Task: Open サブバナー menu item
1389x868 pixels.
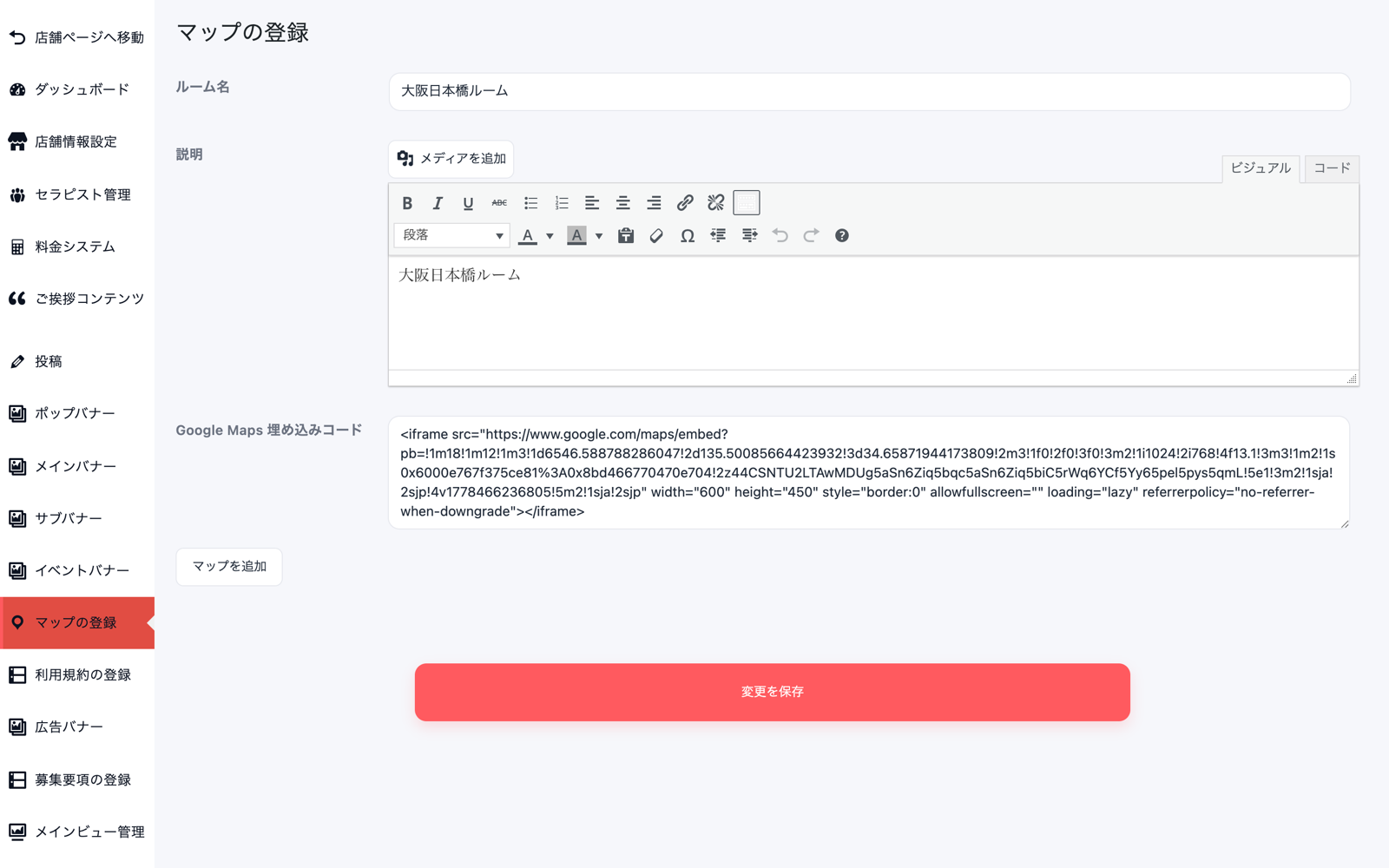Action: coord(77,518)
